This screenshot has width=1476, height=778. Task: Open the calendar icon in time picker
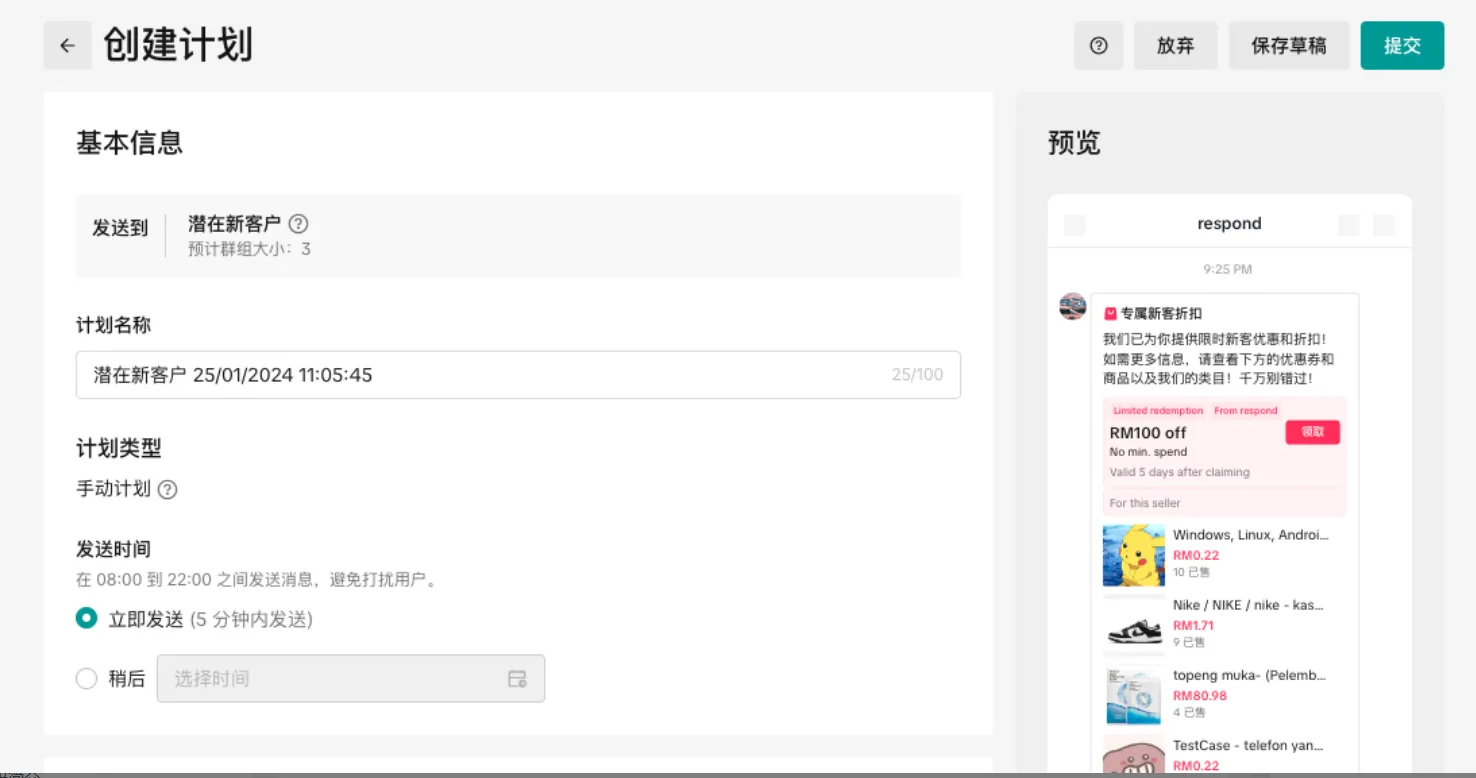coord(517,679)
